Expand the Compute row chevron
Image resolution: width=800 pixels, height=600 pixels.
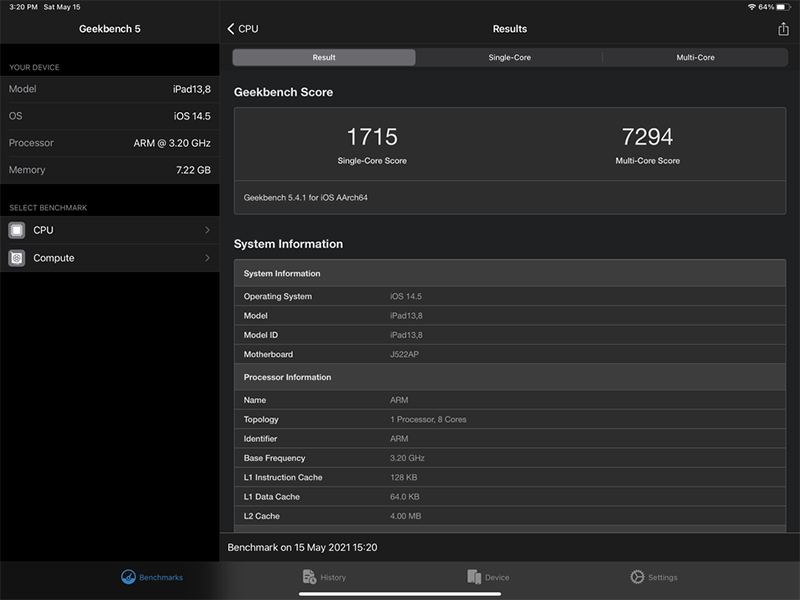coord(207,258)
